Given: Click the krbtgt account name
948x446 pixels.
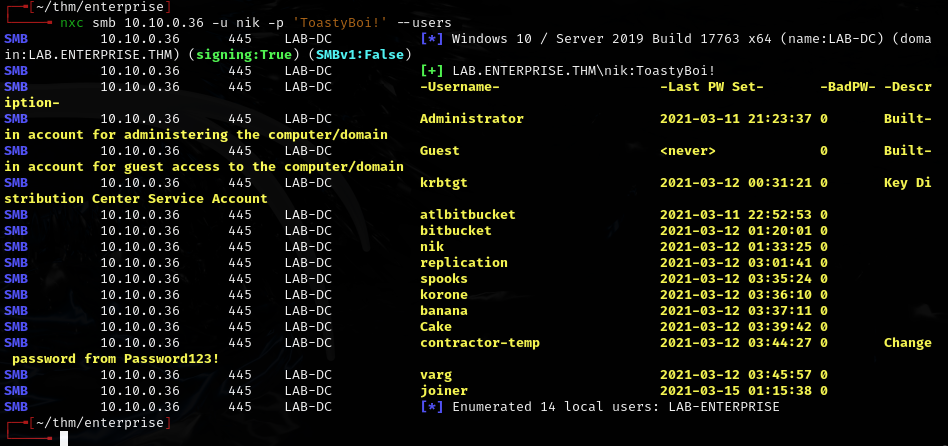Looking at the screenshot, I should coord(444,182).
